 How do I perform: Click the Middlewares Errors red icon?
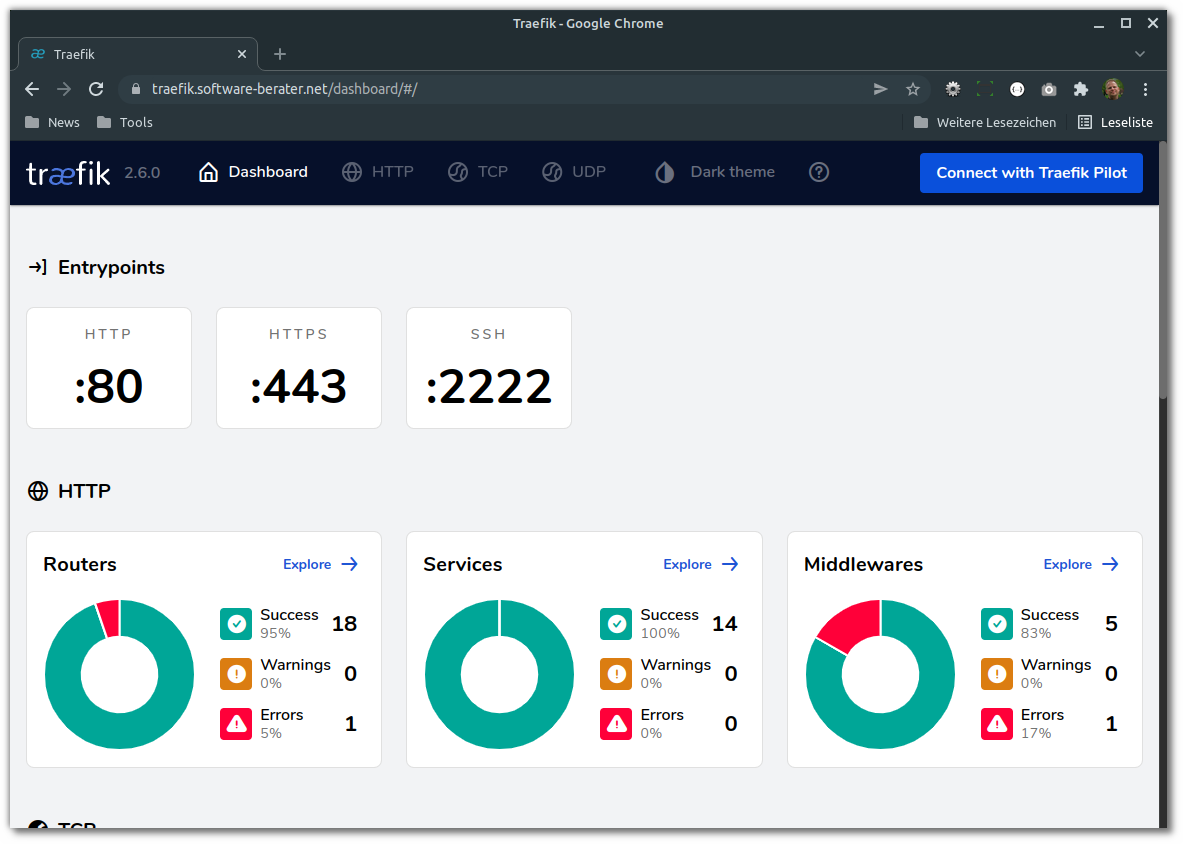(997, 724)
